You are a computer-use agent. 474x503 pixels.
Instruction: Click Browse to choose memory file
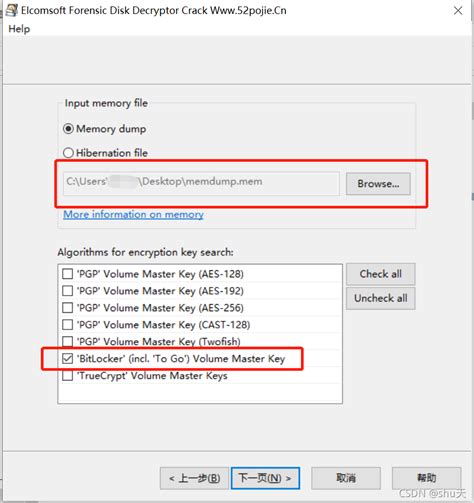pyautogui.click(x=378, y=184)
